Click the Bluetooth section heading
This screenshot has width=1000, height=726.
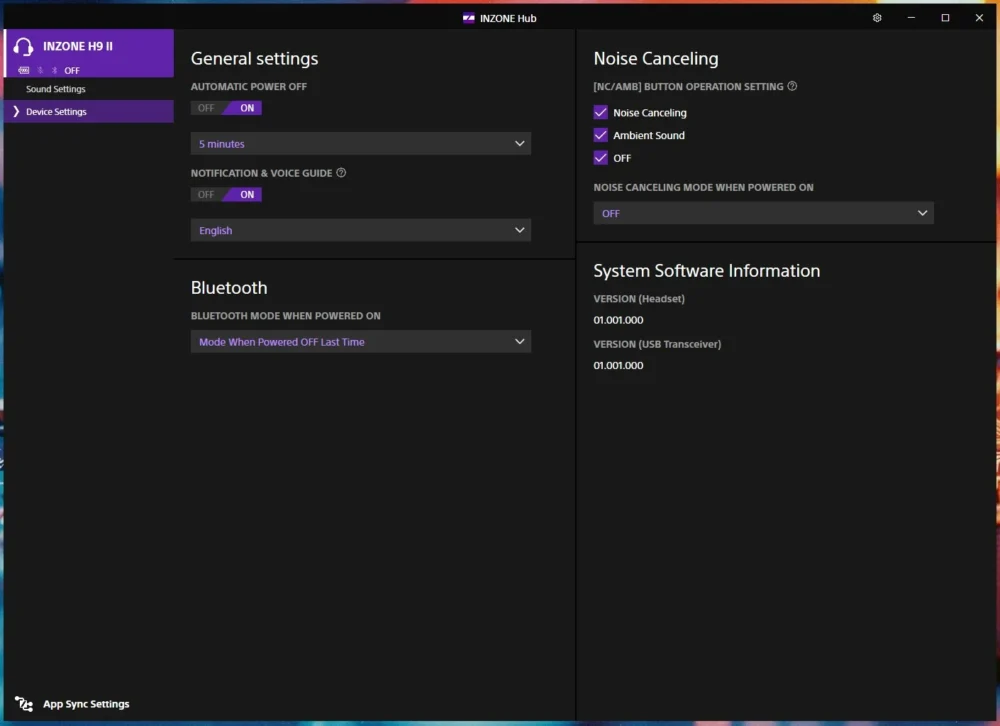229,288
